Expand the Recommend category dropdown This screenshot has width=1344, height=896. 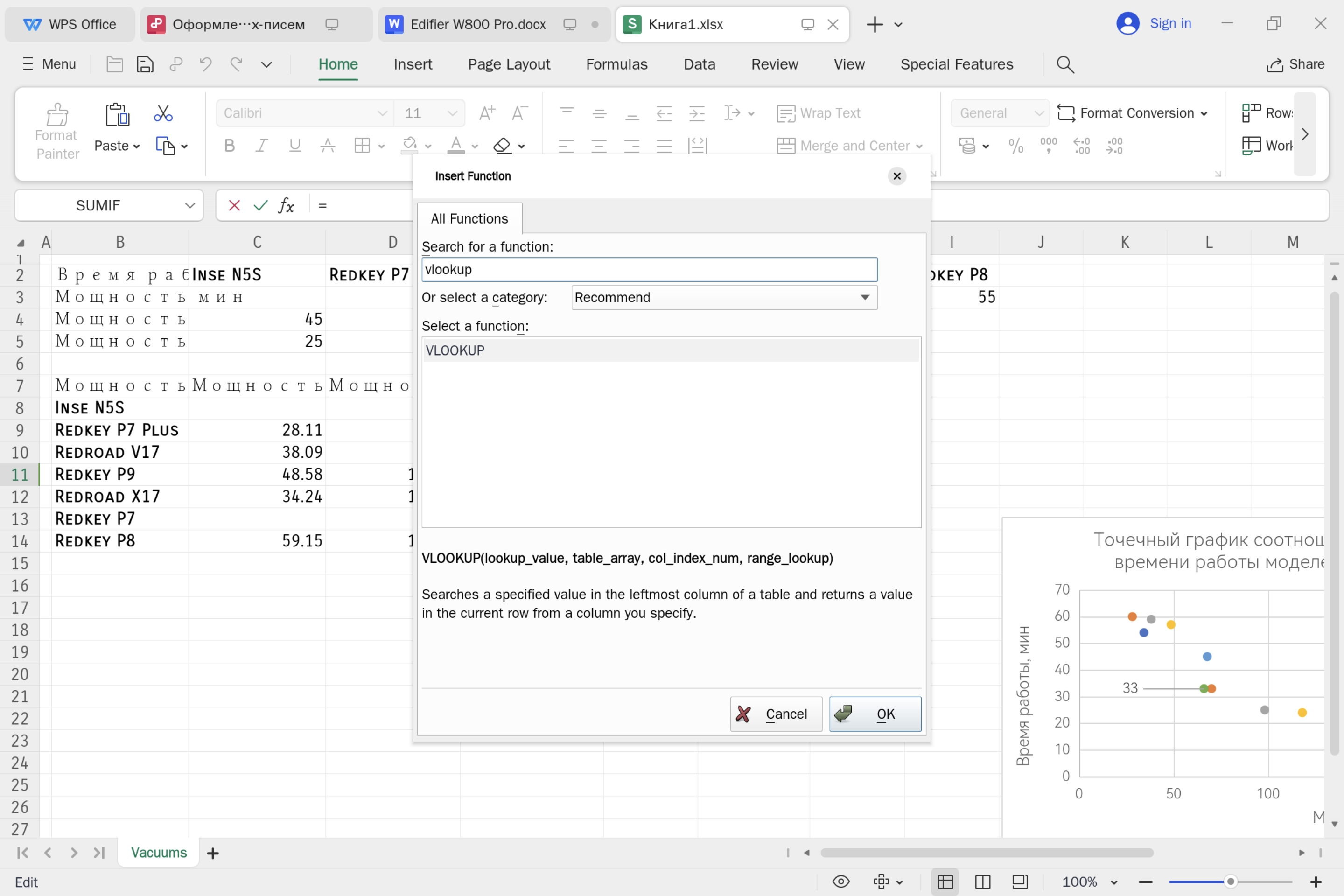865,297
